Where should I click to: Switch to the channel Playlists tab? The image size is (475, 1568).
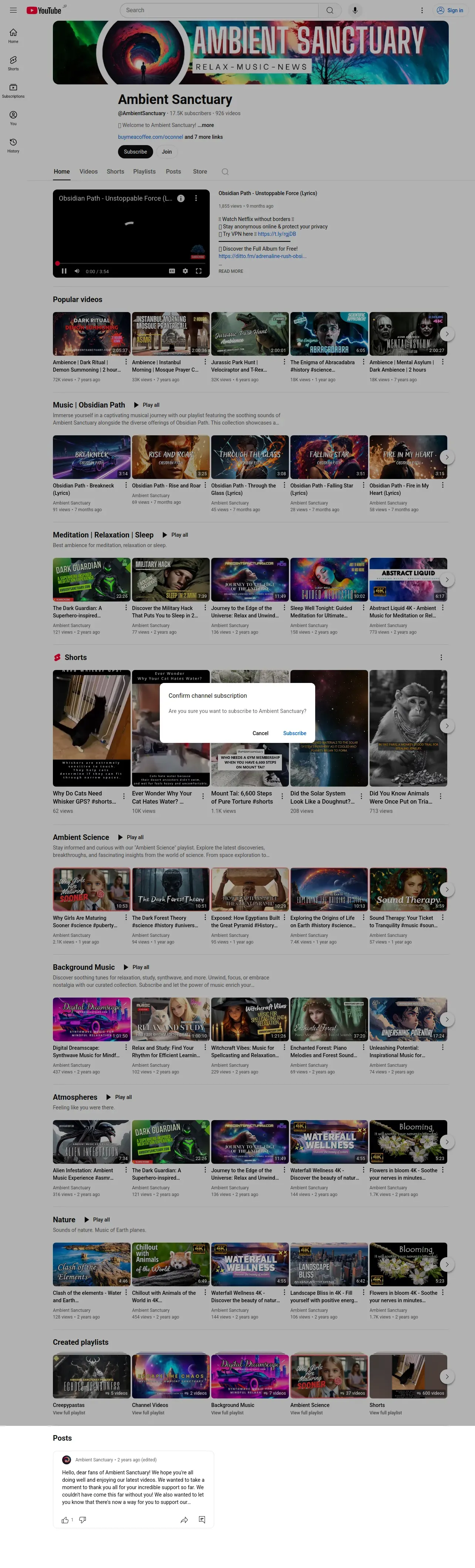[144, 172]
